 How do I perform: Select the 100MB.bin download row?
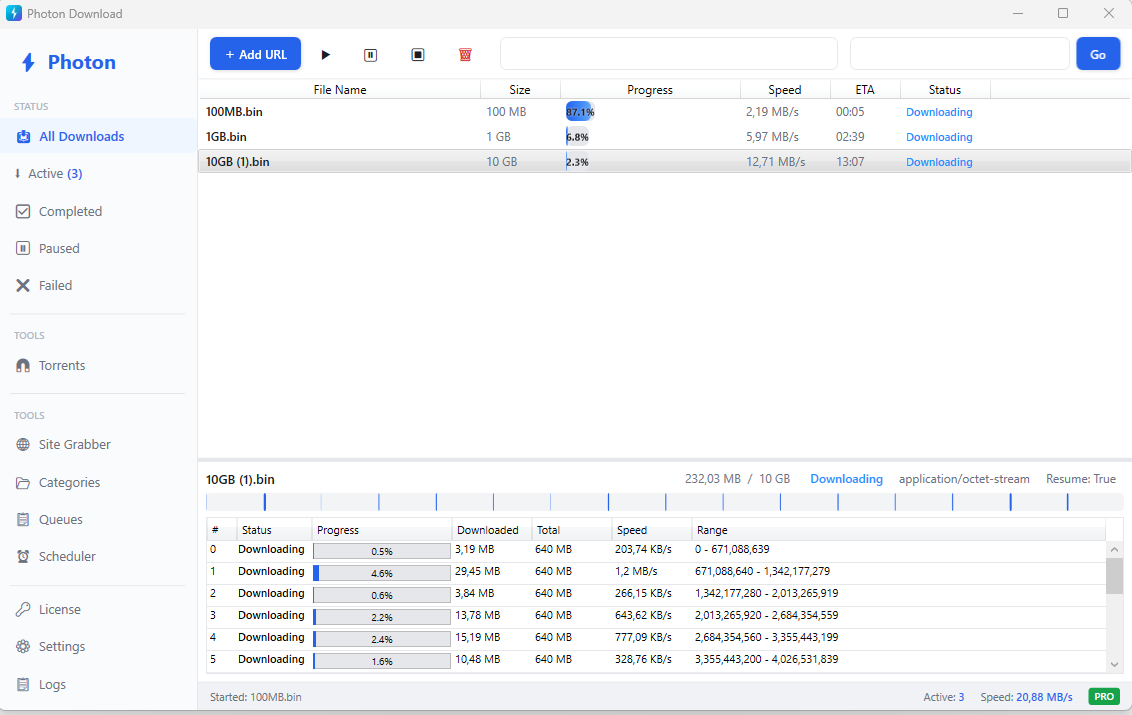click(x=665, y=112)
